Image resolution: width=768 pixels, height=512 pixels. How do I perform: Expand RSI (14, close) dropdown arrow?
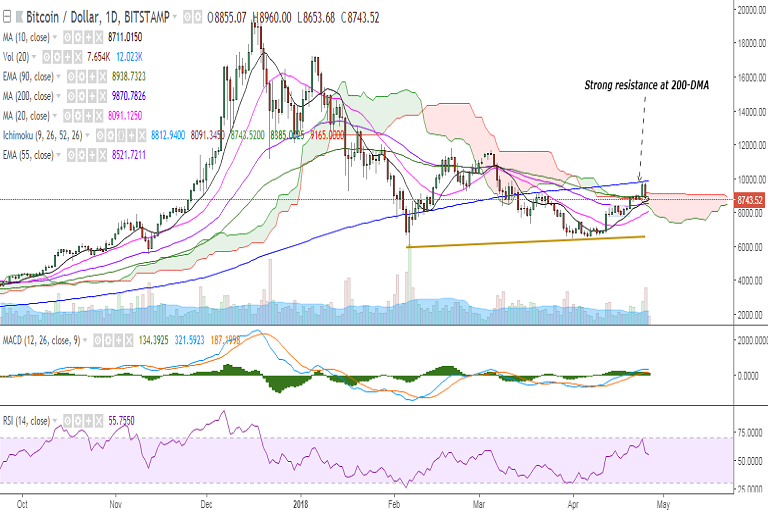(x=55, y=421)
